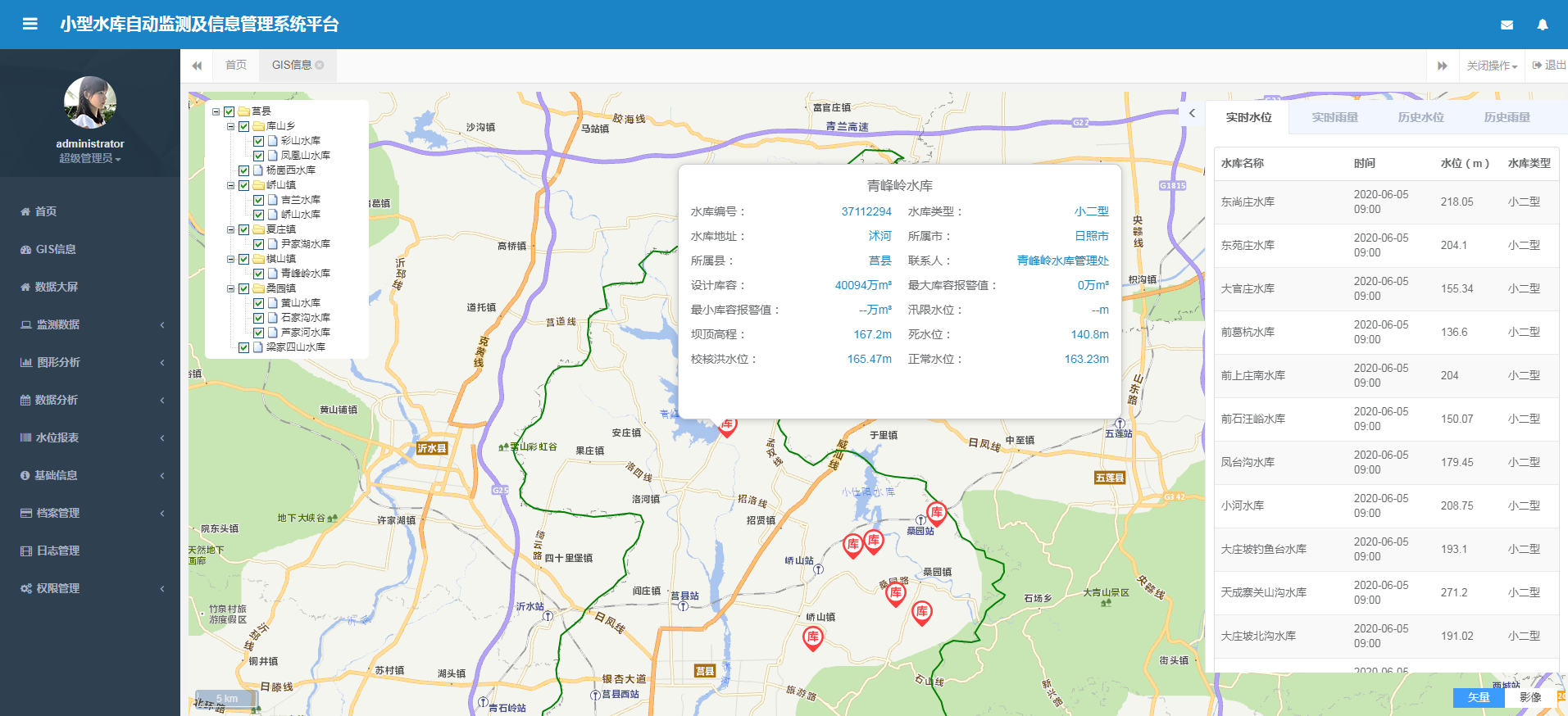Click the hamburger menu icon in header

pyautogui.click(x=30, y=25)
